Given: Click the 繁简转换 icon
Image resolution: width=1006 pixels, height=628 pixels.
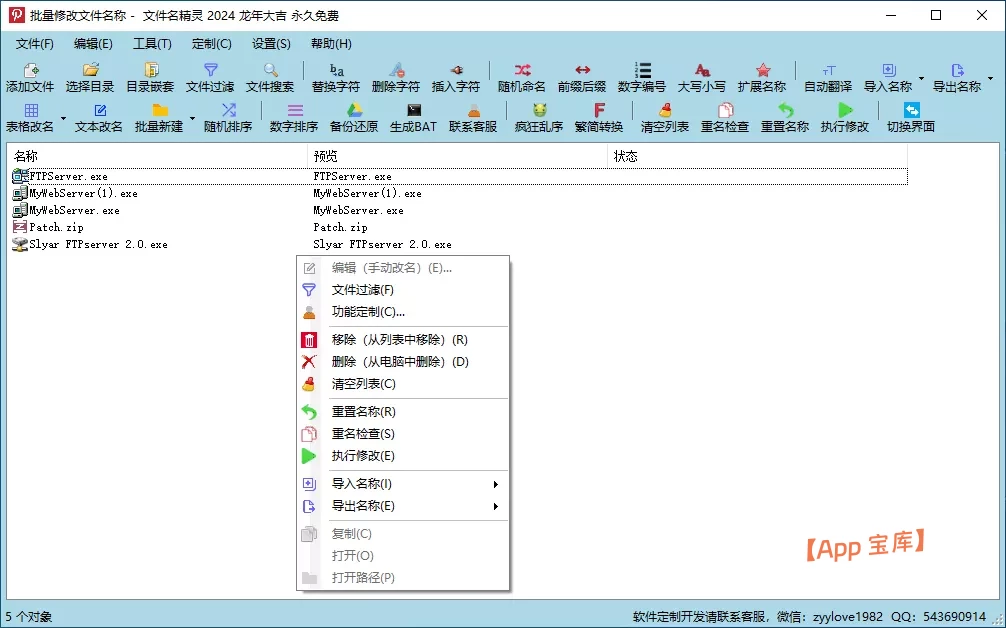Looking at the screenshot, I should (x=599, y=118).
